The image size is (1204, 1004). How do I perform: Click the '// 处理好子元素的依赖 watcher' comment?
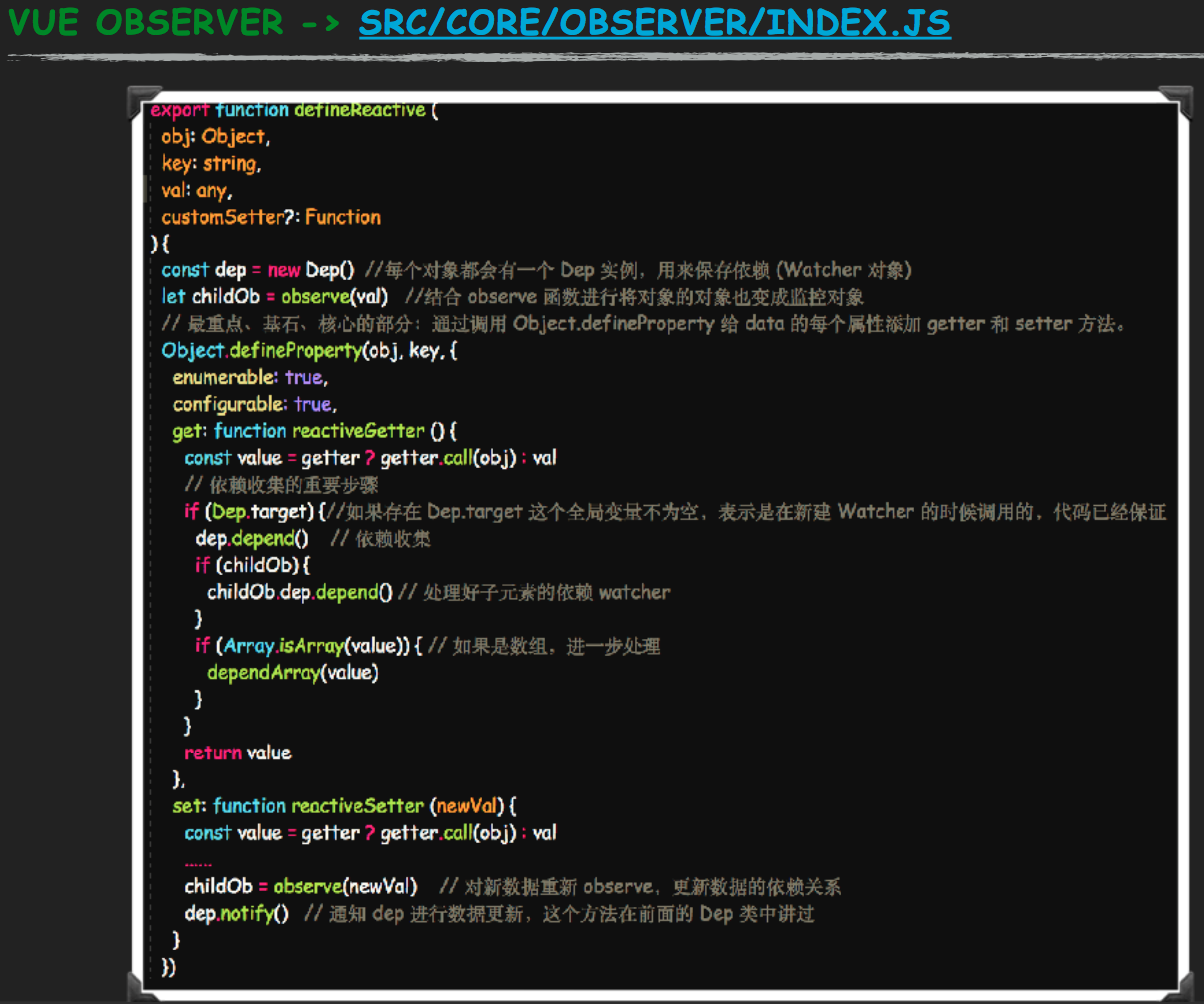pyautogui.click(x=534, y=593)
